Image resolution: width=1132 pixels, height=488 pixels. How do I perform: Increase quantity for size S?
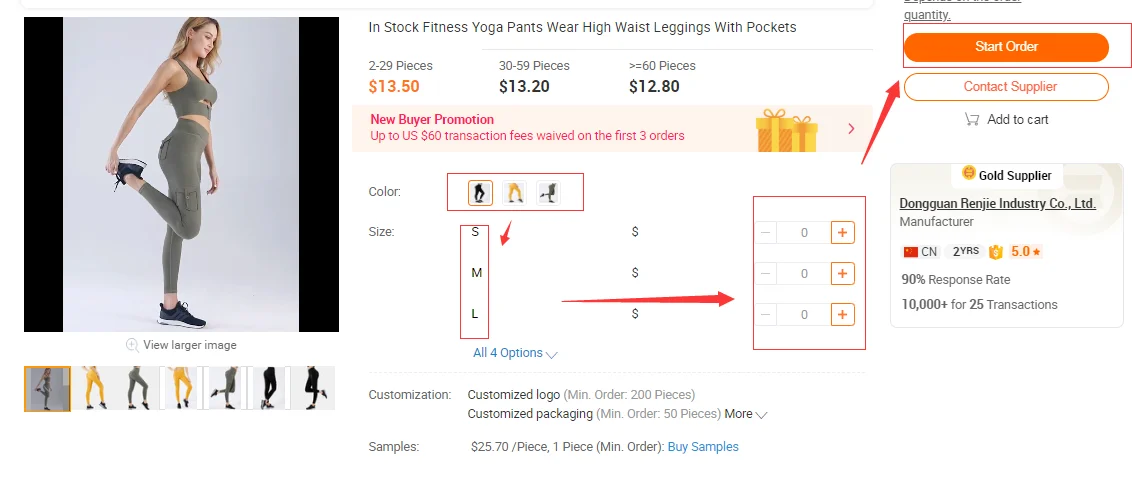(x=842, y=233)
